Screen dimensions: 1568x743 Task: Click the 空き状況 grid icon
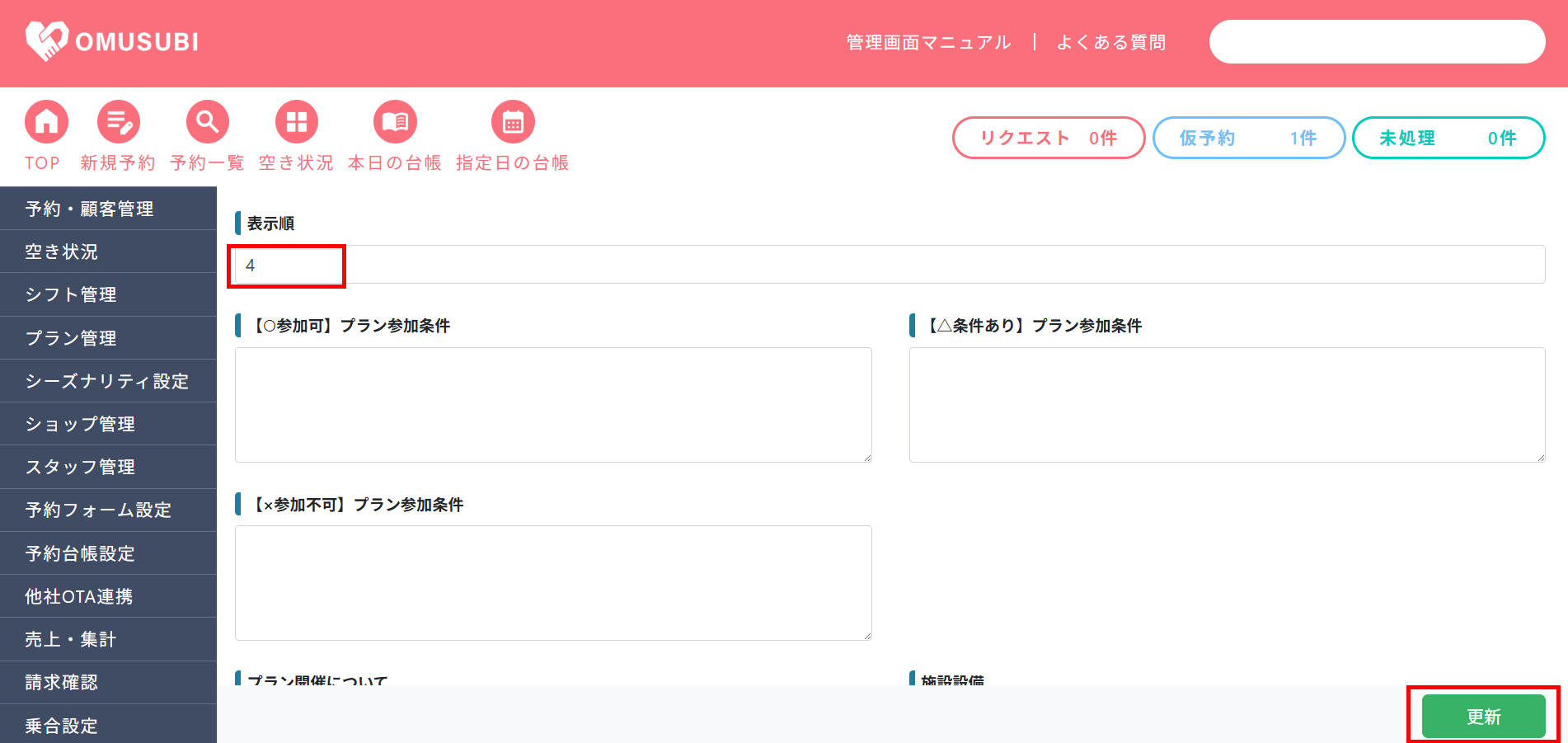(296, 122)
